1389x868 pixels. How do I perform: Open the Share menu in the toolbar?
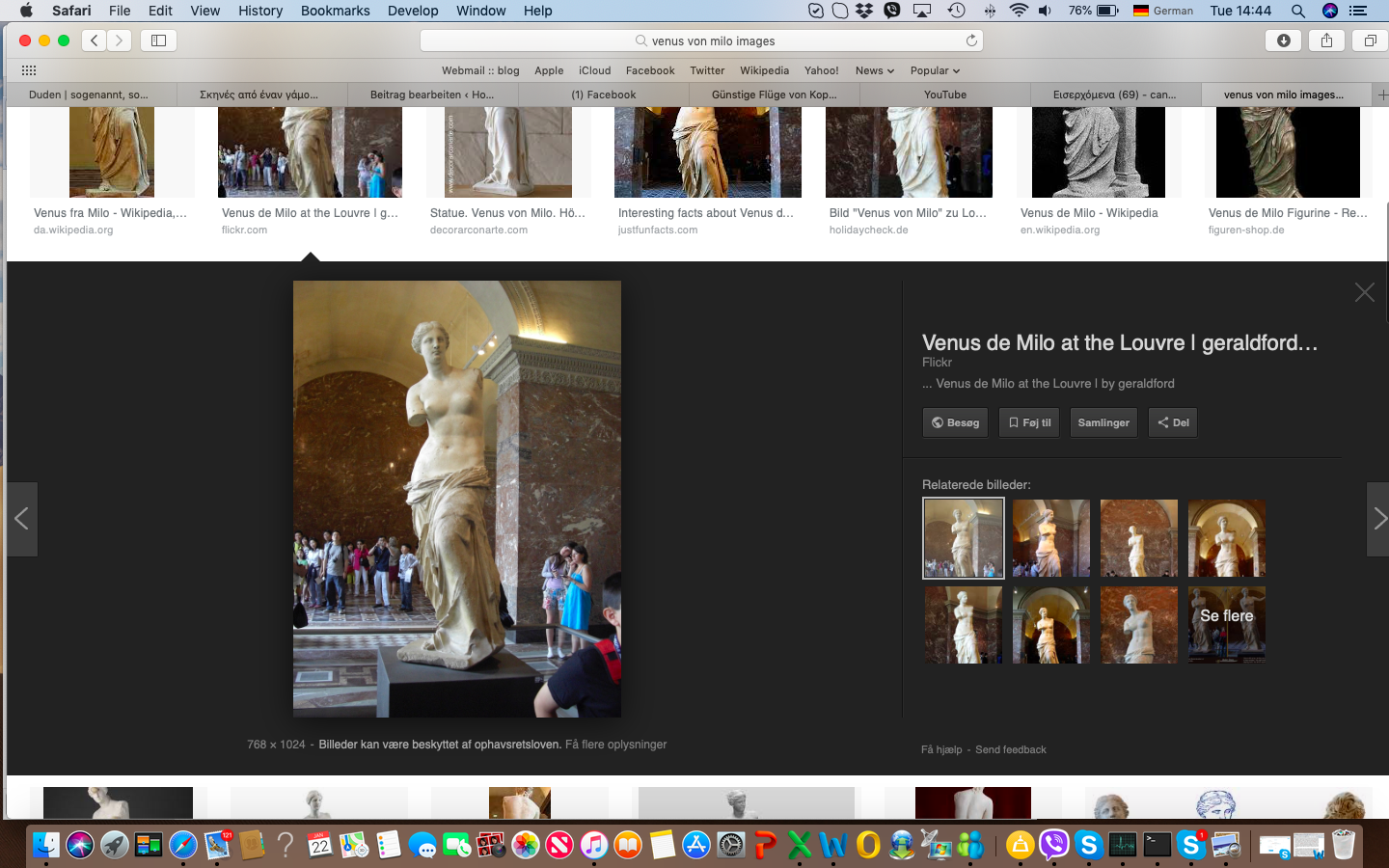[x=1326, y=41]
